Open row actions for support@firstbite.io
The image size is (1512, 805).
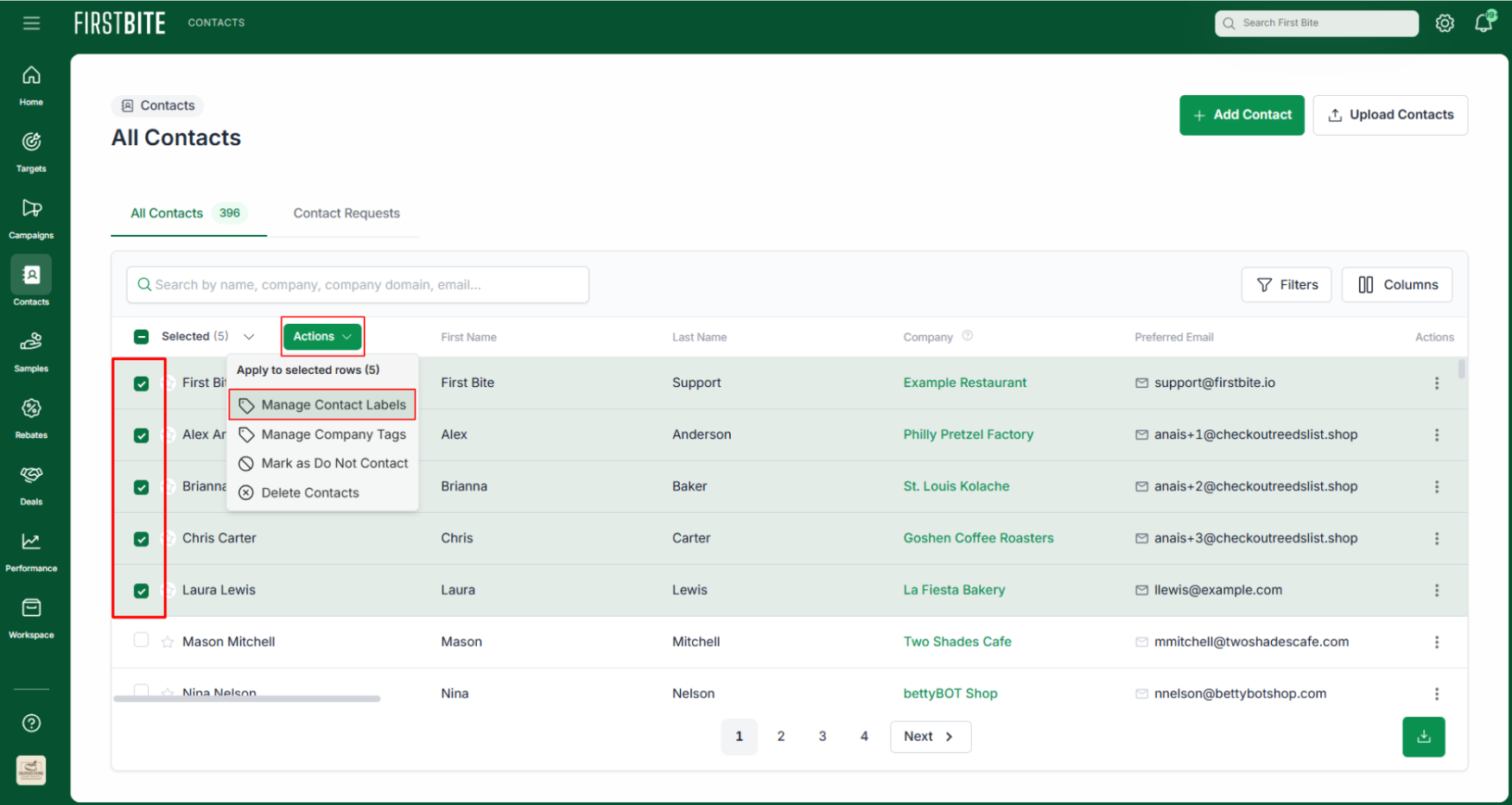1437,383
